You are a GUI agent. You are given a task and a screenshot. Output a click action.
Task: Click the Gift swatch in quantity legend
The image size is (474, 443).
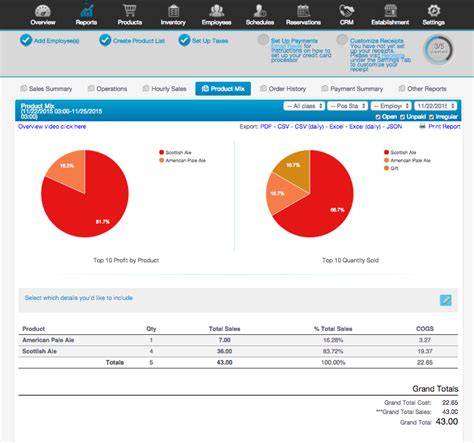click(x=386, y=168)
